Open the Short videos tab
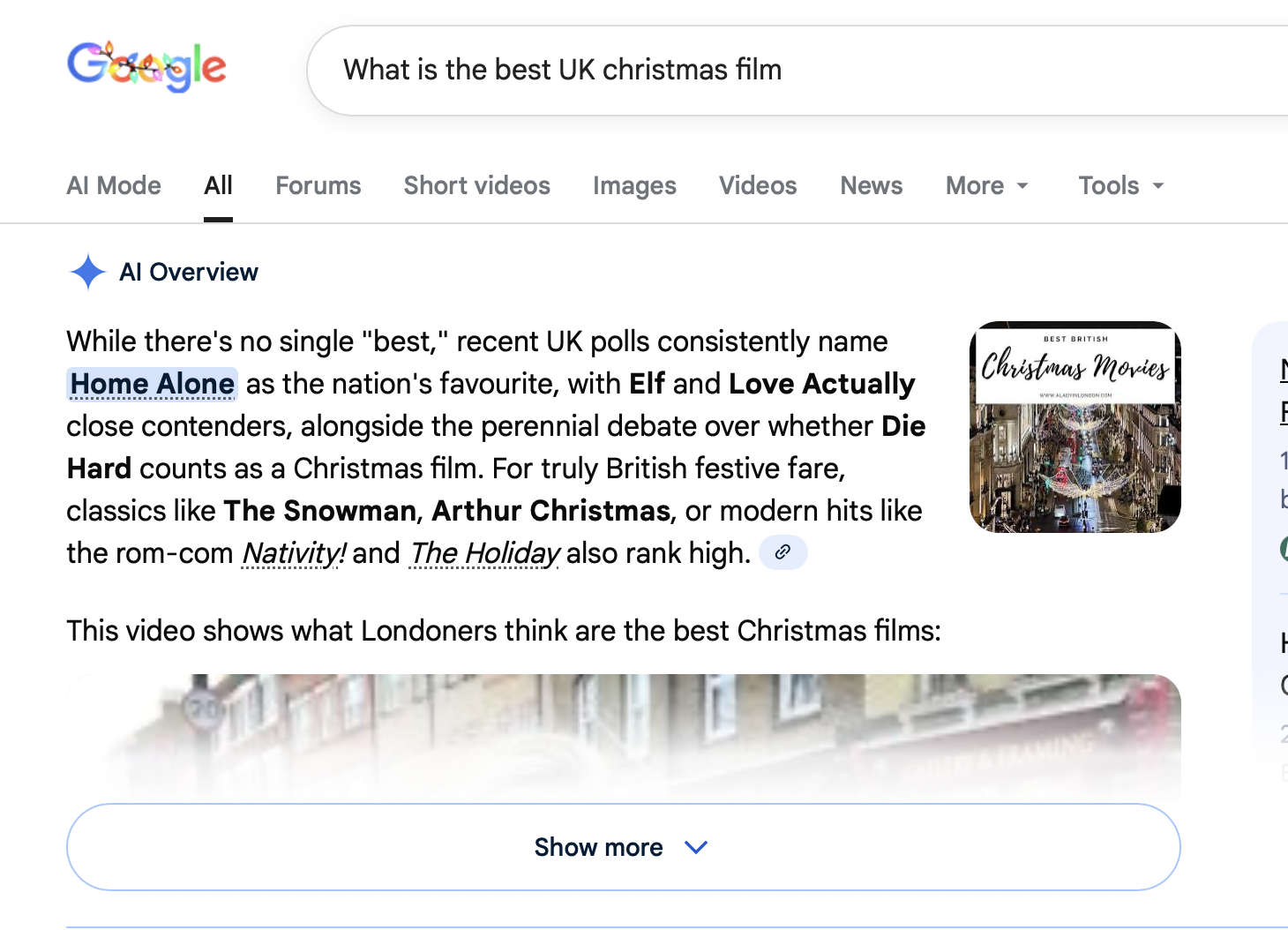The height and width of the screenshot is (930, 1288). click(x=476, y=185)
